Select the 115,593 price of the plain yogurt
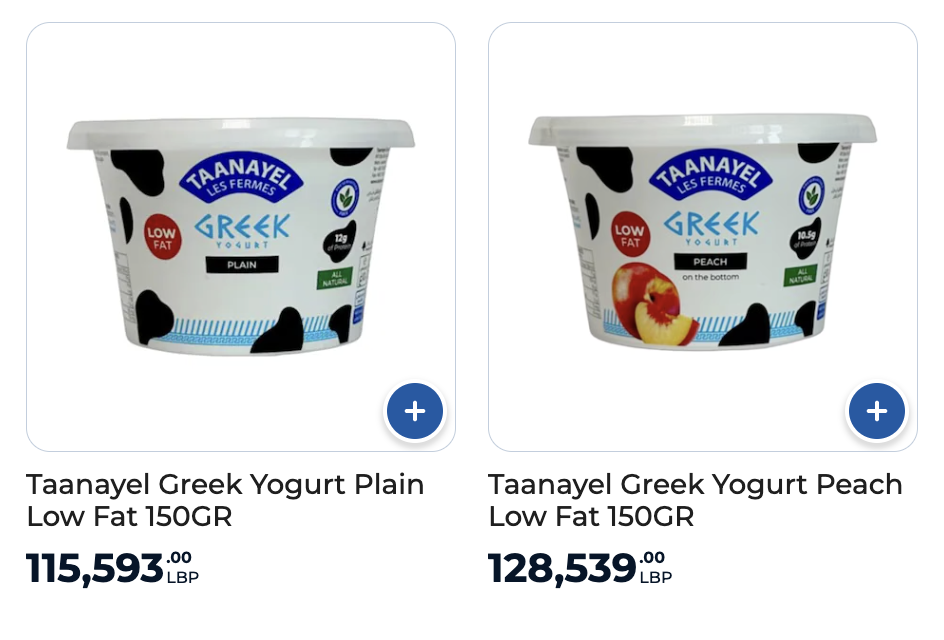 pyautogui.click(x=95, y=568)
